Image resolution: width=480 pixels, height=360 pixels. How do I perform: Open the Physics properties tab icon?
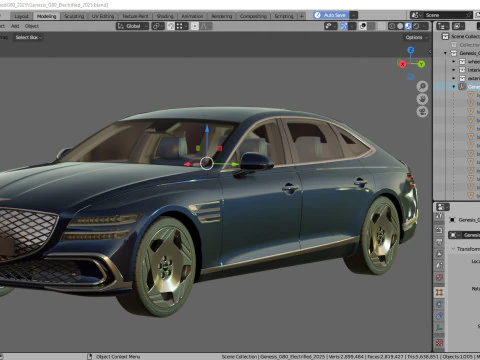pos(439,304)
